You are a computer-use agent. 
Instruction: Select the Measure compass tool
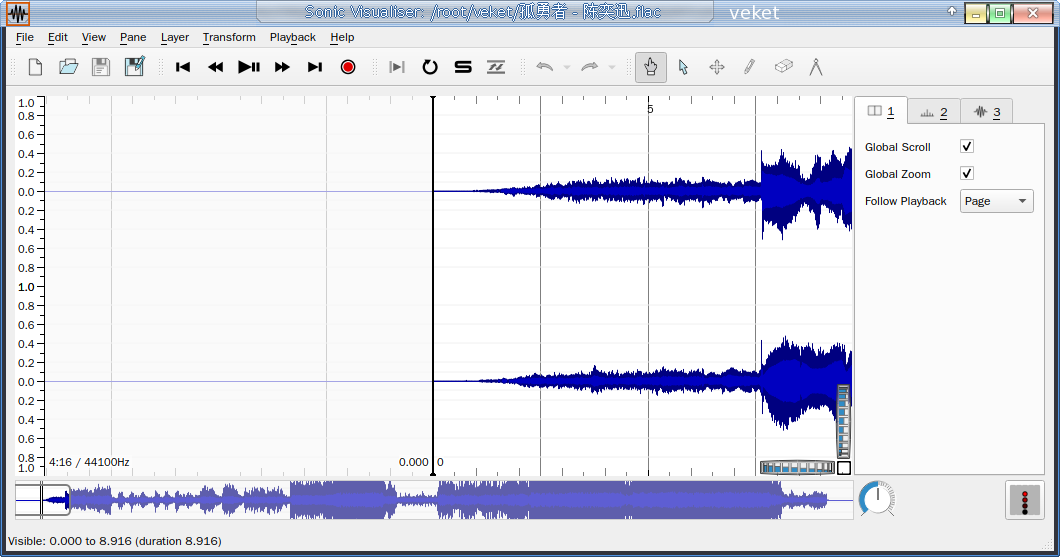pyautogui.click(x=816, y=67)
